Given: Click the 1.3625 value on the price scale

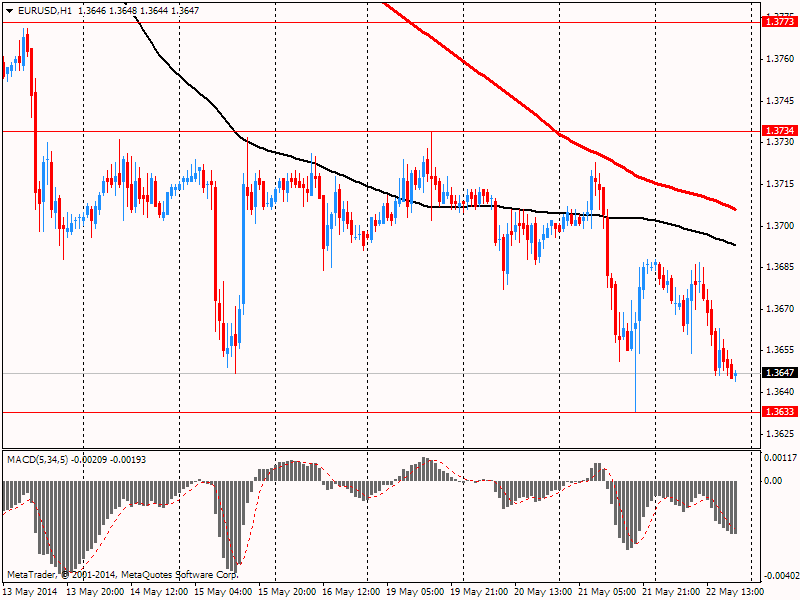Looking at the screenshot, I should [781, 434].
